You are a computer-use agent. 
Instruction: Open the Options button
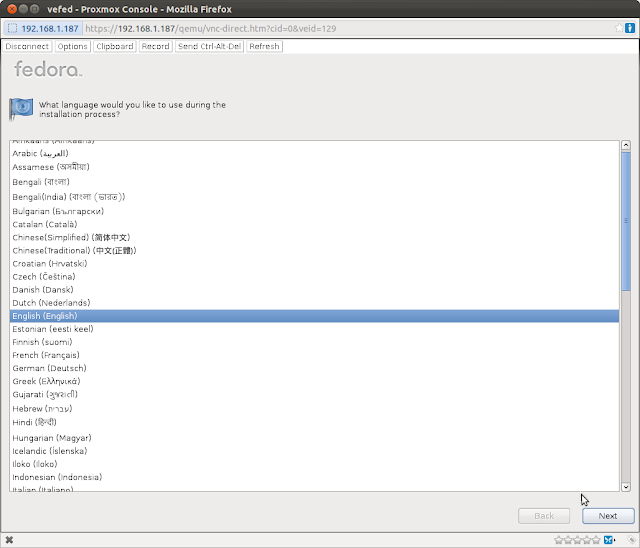[x=72, y=47]
